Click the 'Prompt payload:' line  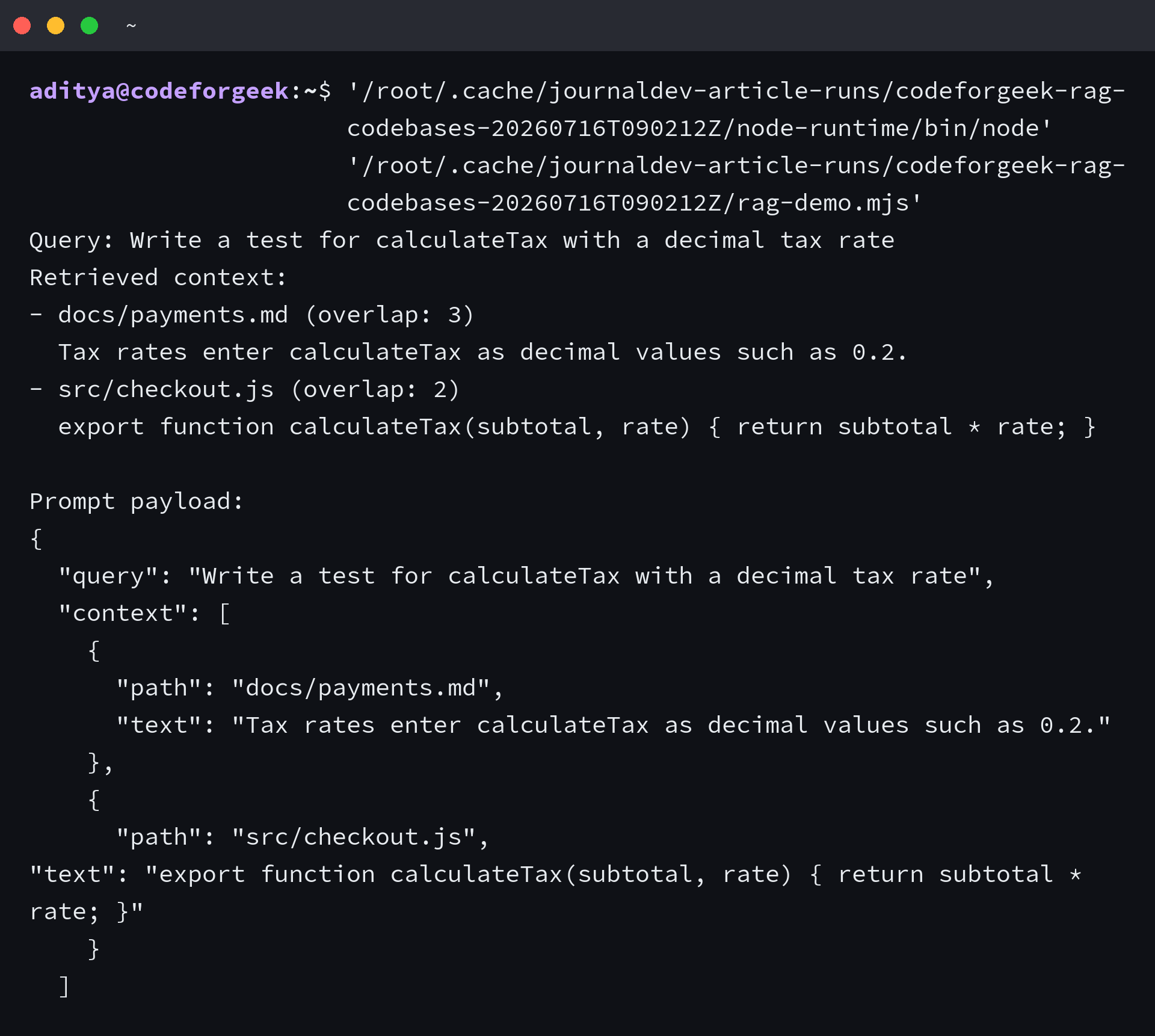tap(137, 501)
